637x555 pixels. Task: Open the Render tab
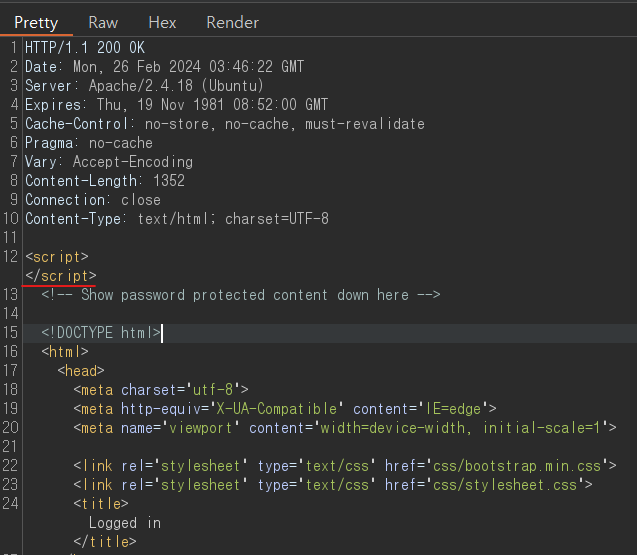pyautogui.click(x=232, y=23)
